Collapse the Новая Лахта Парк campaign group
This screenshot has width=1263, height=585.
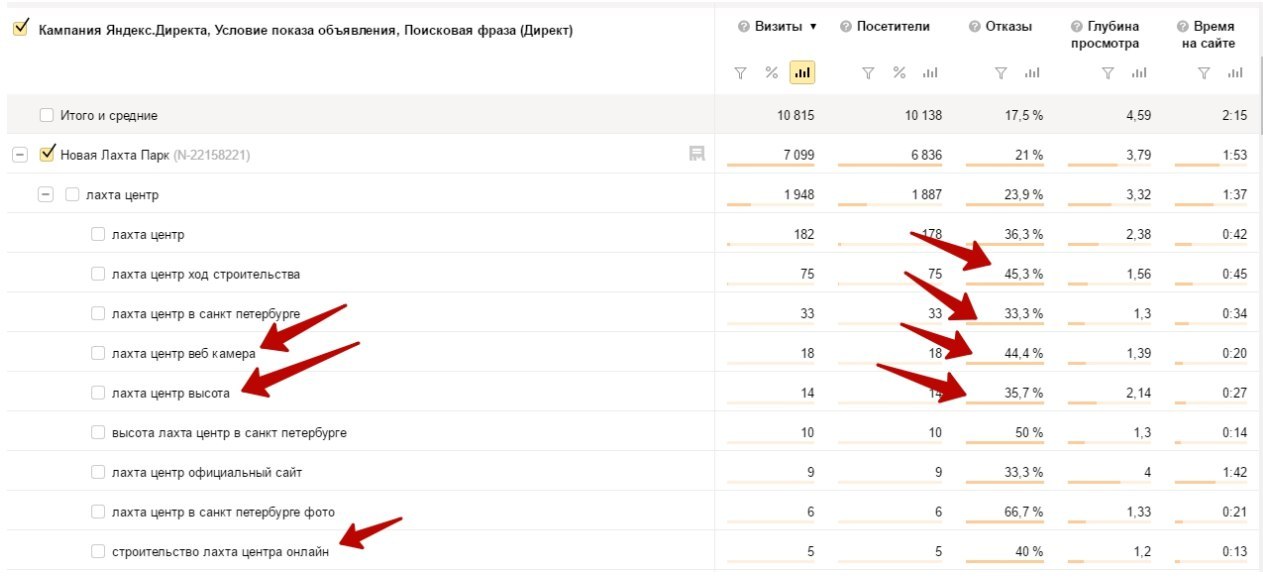tap(19, 155)
